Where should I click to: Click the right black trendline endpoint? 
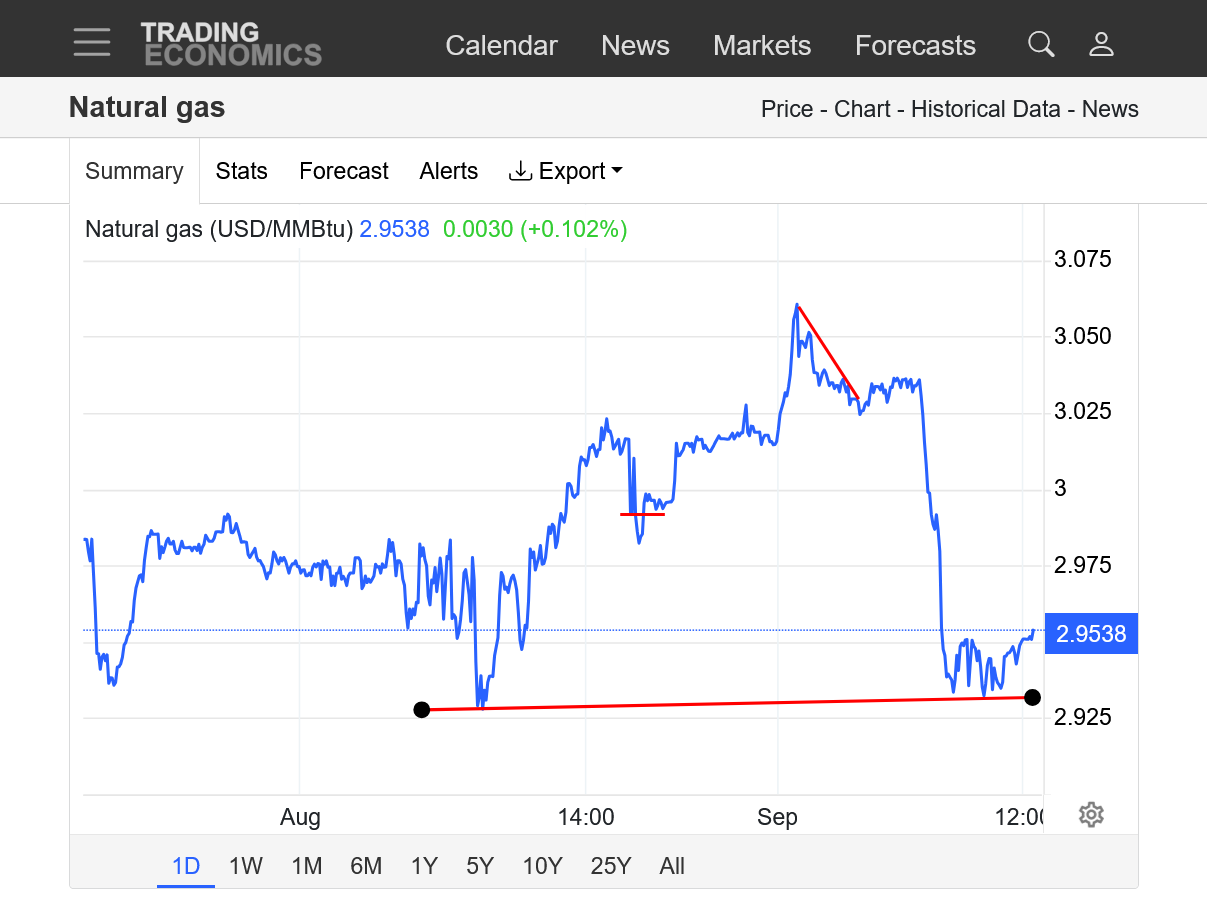(x=1033, y=697)
